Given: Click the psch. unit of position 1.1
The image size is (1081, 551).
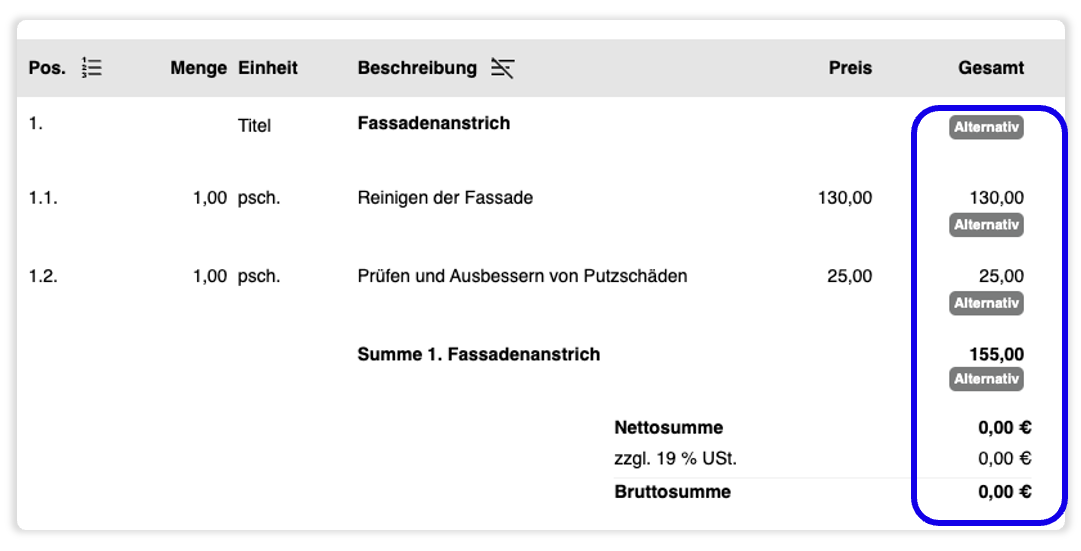Looking at the screenshot, I should pos(259,199).
